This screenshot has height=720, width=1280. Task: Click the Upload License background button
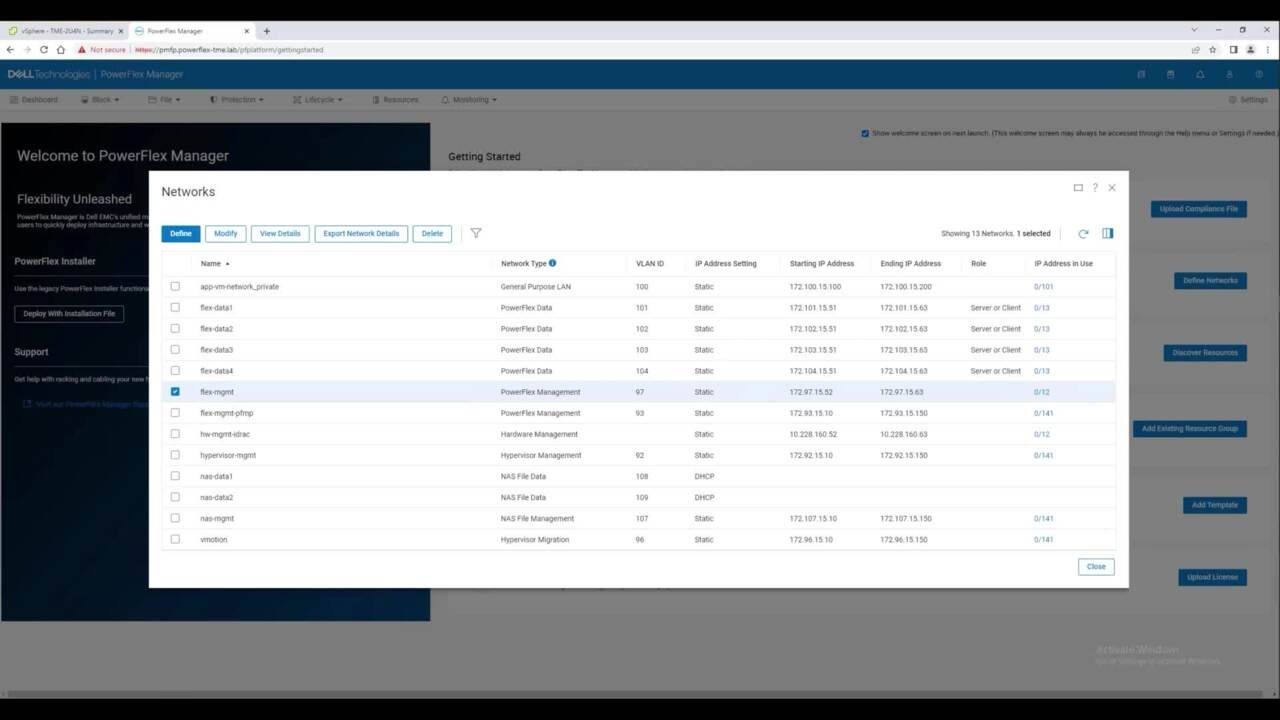point(1212,577)
